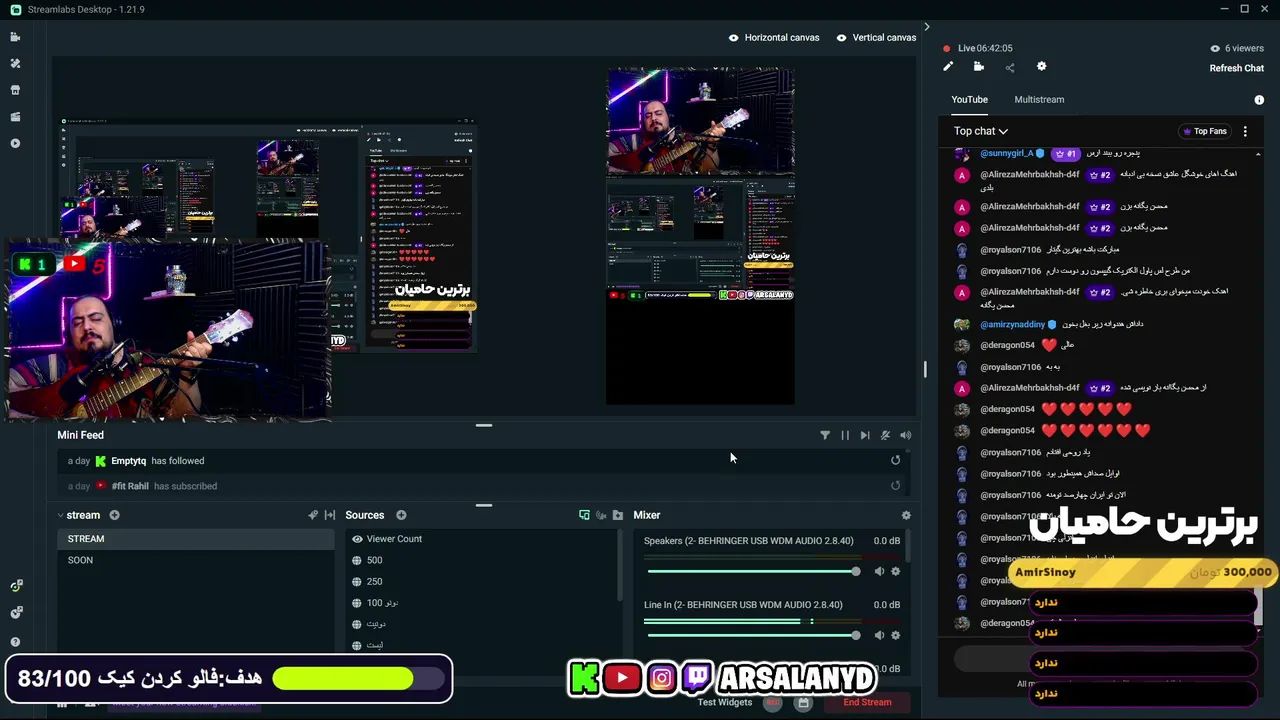
Task: Open the schedule stream calendar icon
Action: (x=803, y=702)
